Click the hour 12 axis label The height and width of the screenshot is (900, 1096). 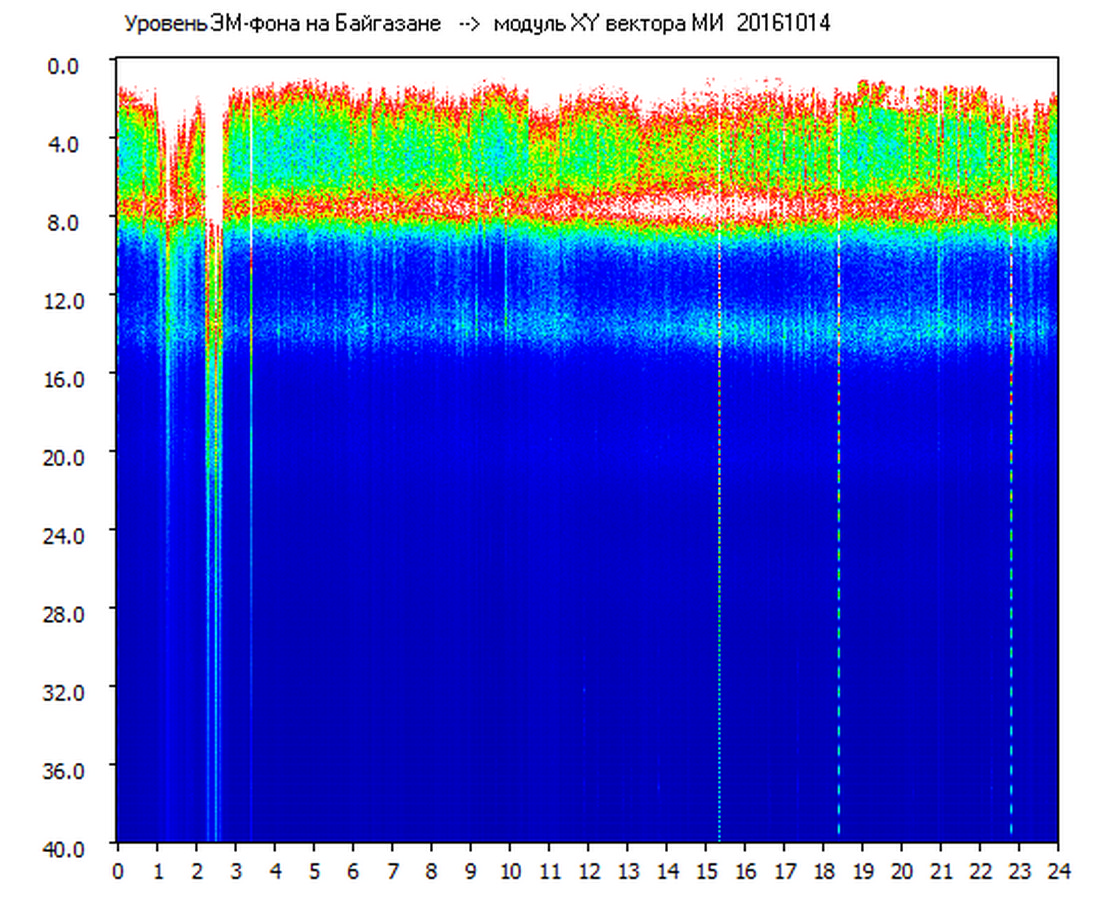(588, 870)
